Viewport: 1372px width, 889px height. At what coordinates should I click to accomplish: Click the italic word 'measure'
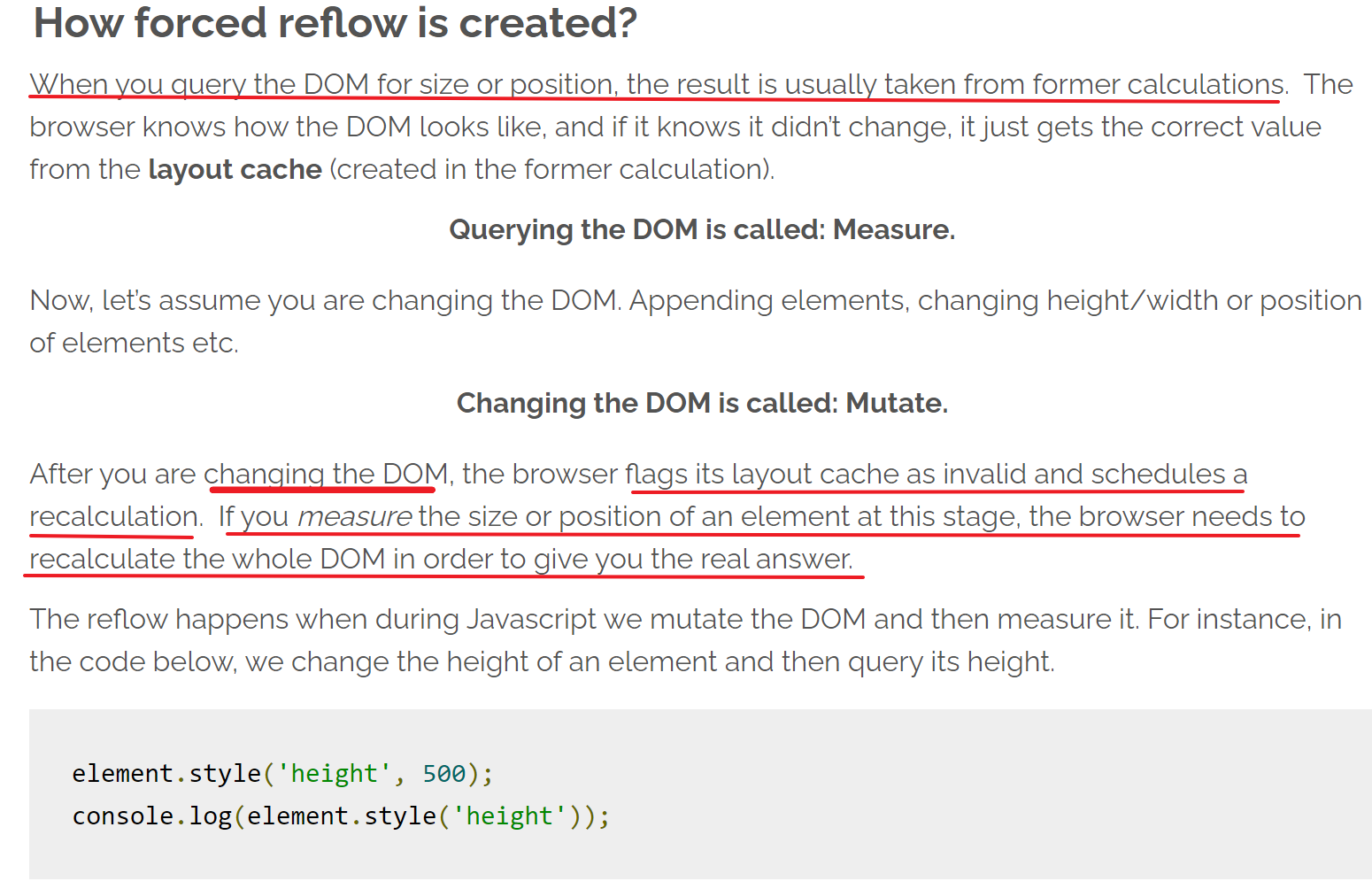click(354, 516)
